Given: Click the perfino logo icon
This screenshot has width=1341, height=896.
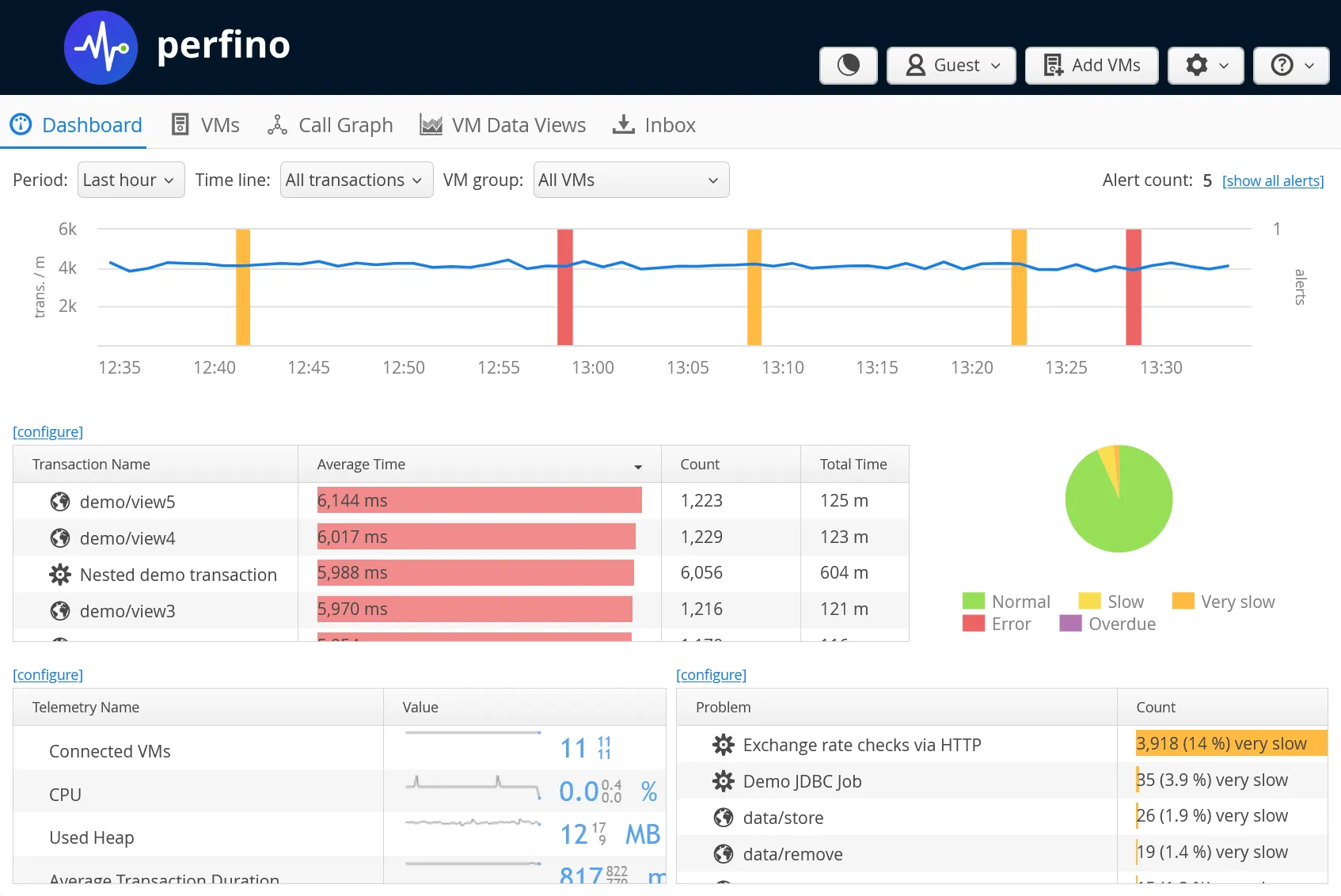Looking at the screenshot, I should click(101, 47).
